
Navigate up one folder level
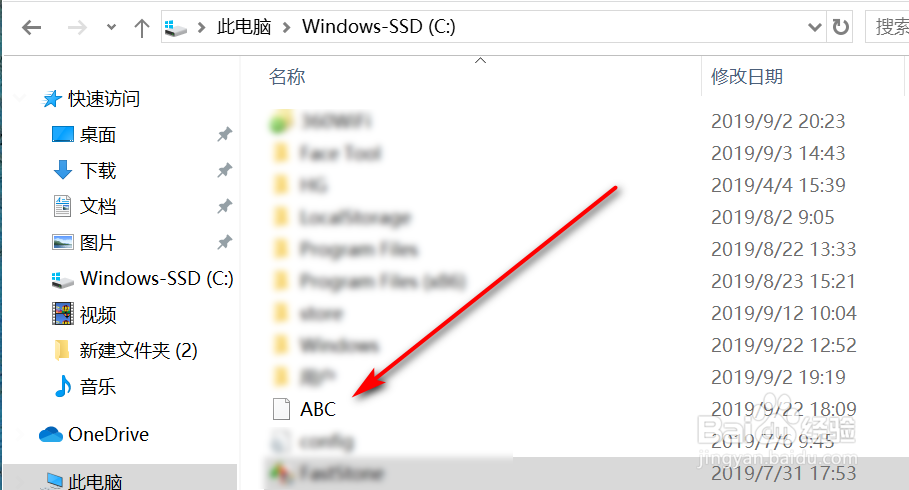(x=141, y=27)
